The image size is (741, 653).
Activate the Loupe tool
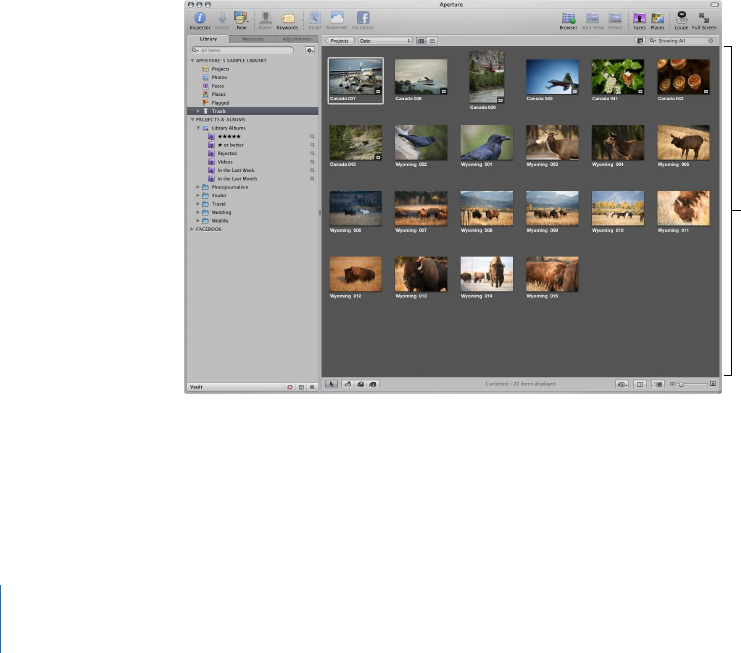point(681,20)
